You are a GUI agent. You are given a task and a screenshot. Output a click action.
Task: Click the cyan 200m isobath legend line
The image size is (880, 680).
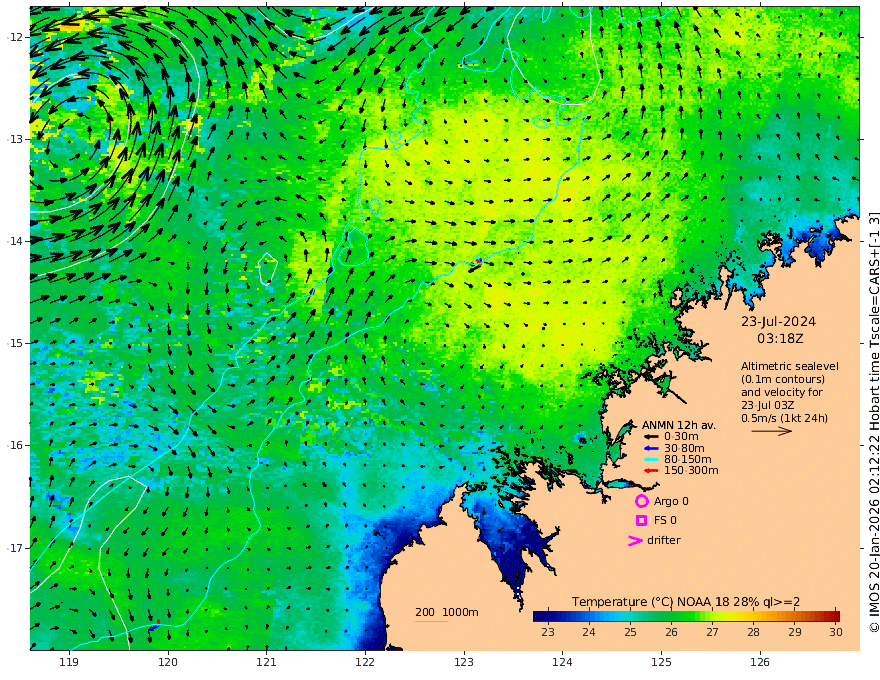431,621
